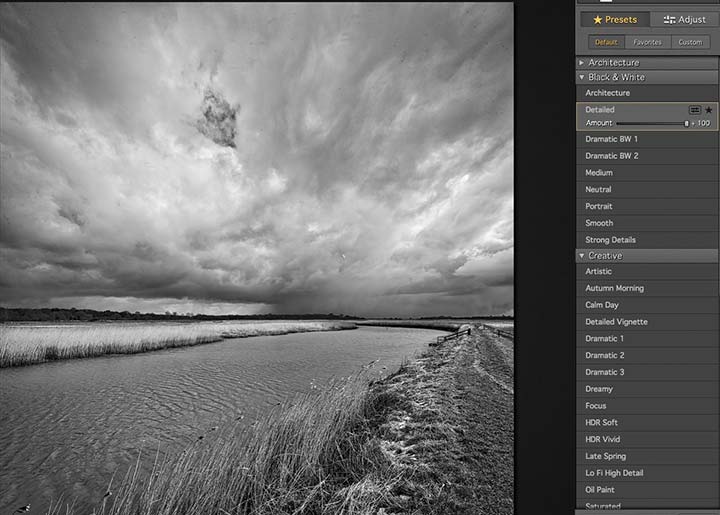Apply the Oil Paint preset
720x515 pixels.
[x=647, y=490]
